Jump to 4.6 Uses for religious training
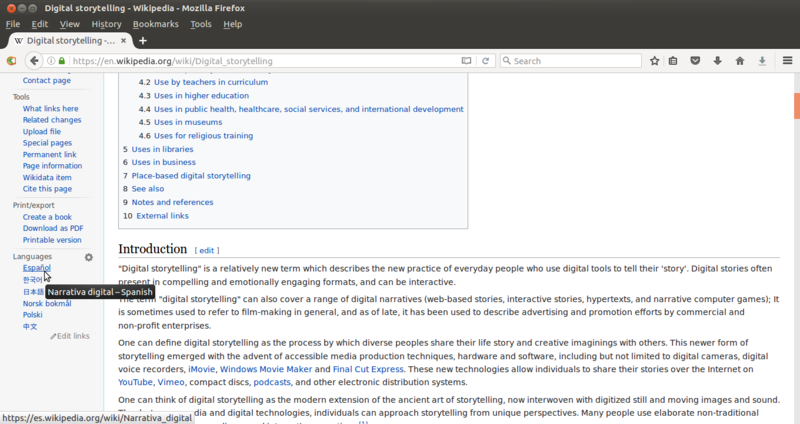The image size is (800, 424). pos(195,136)
